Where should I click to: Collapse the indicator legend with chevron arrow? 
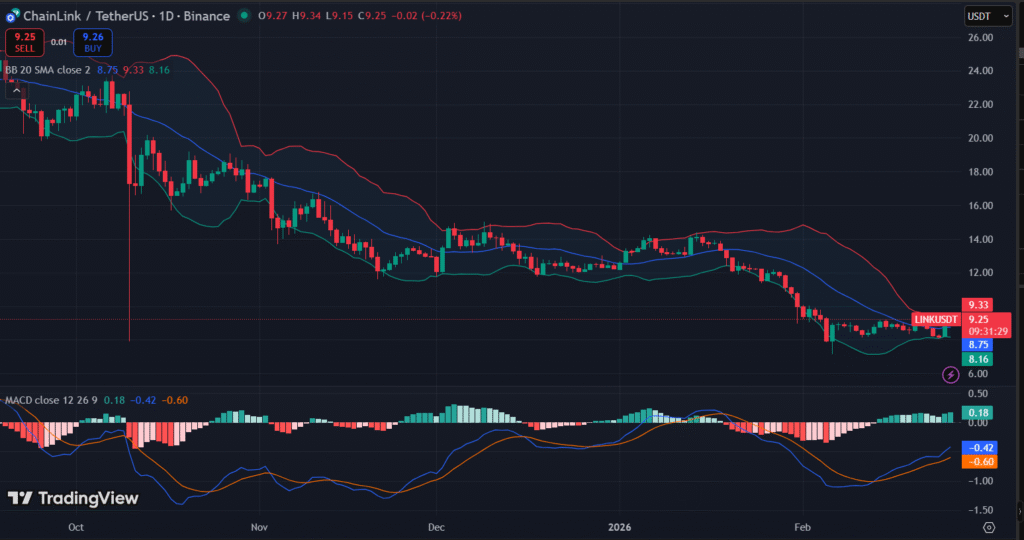point(16,90)
